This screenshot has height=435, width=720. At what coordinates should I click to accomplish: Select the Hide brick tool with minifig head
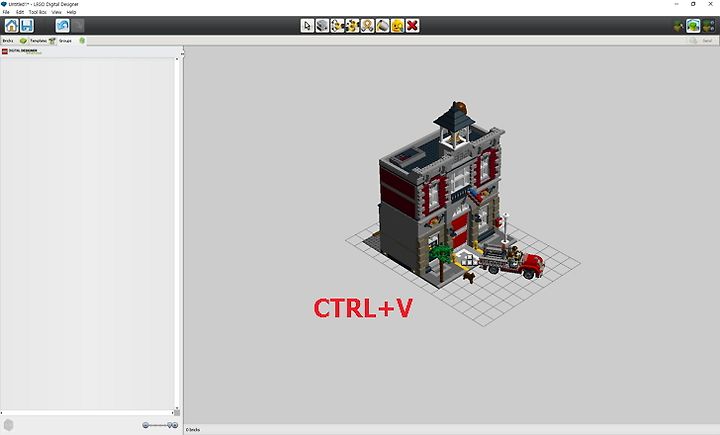coord(398,26)
